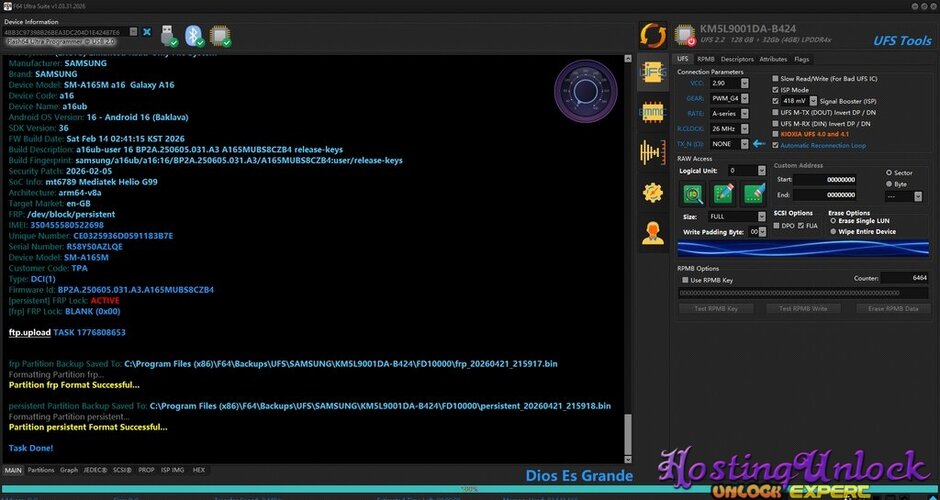Click the RAW erase (eraser) icon
This screenshot has height=500, width=940.
[754, 194]
